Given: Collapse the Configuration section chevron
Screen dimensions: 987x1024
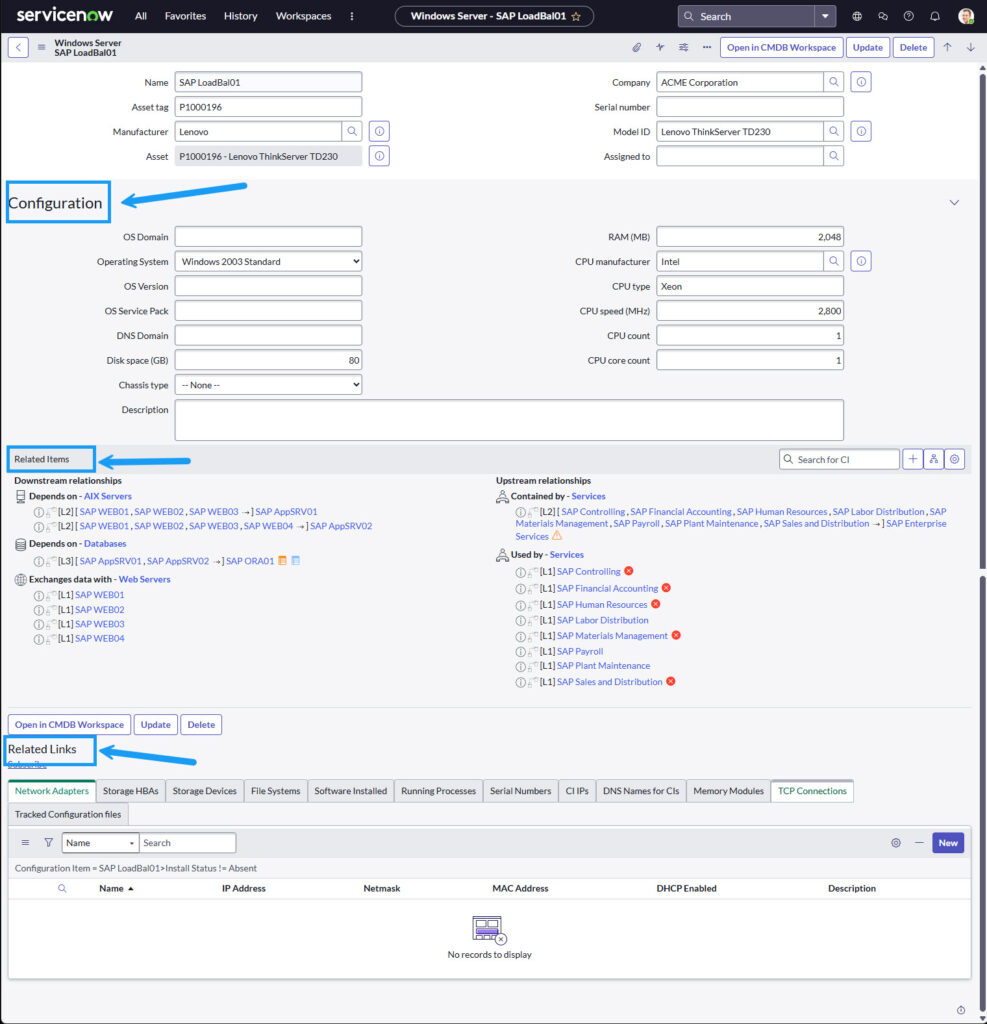Looking at the screenshot, I should pyautogui.click(x=953, y=203).
